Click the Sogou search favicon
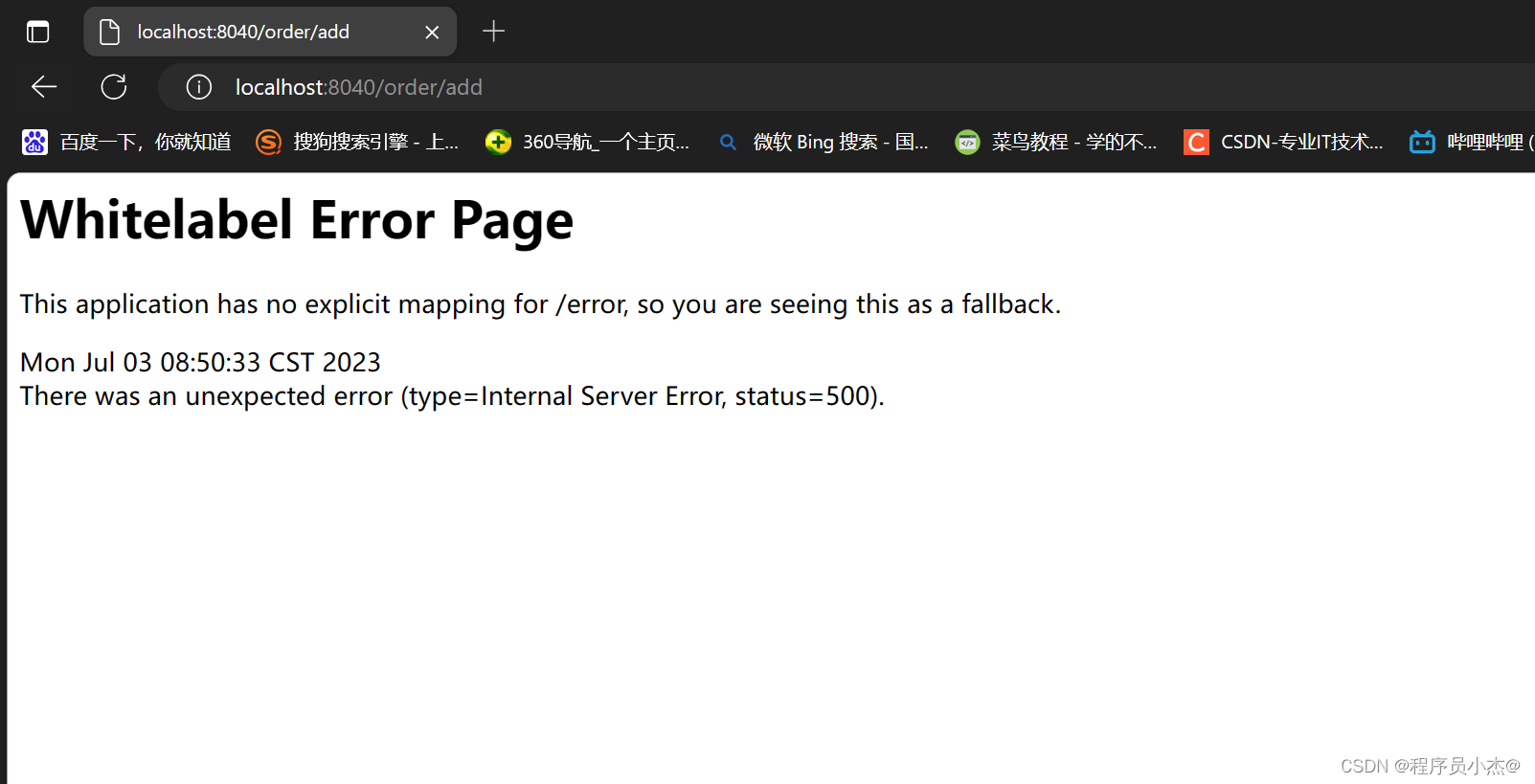This screenshot has width=1535, height=784. click(x=269, y=143)
